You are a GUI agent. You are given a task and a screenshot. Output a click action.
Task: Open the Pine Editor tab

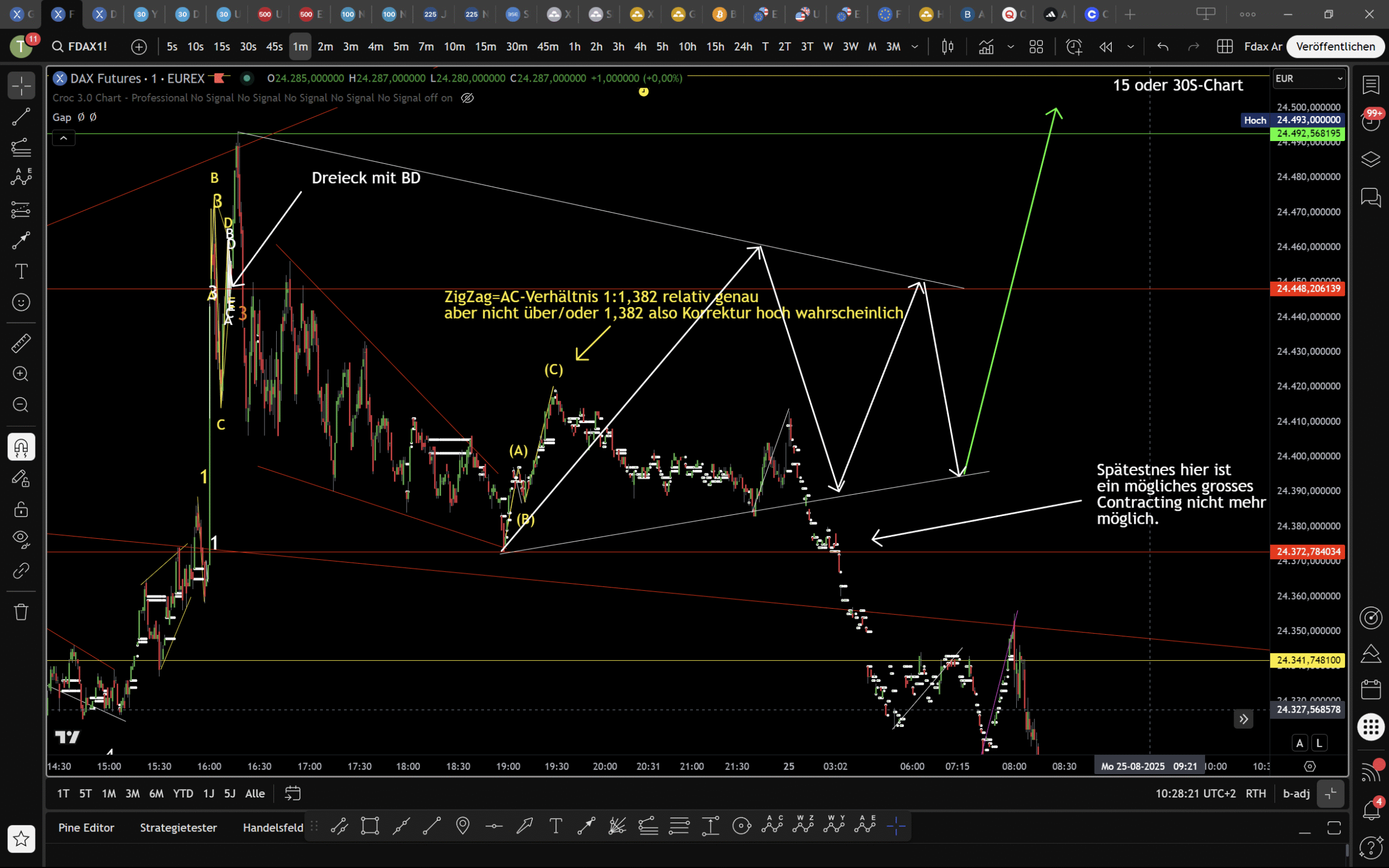[86, 827]
